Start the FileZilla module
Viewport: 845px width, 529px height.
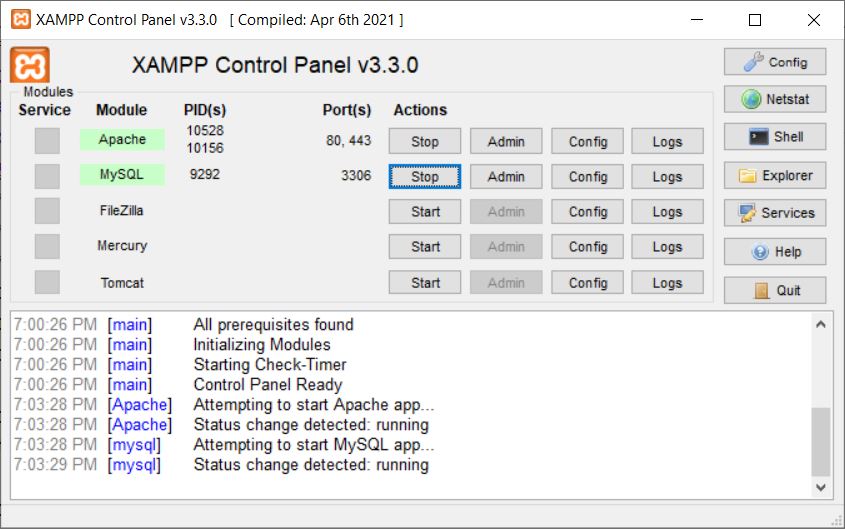[425, 212]
